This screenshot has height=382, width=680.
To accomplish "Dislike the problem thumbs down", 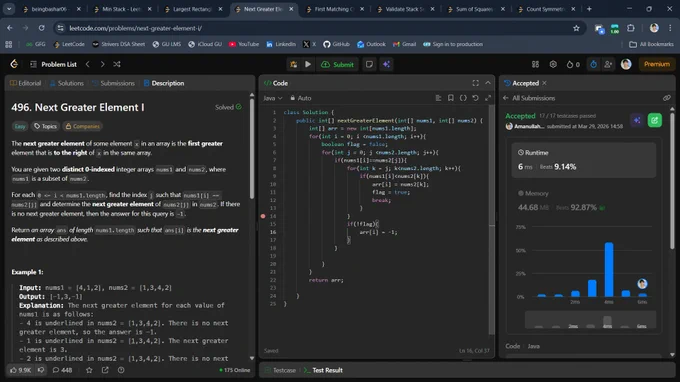I will (41, 370).
